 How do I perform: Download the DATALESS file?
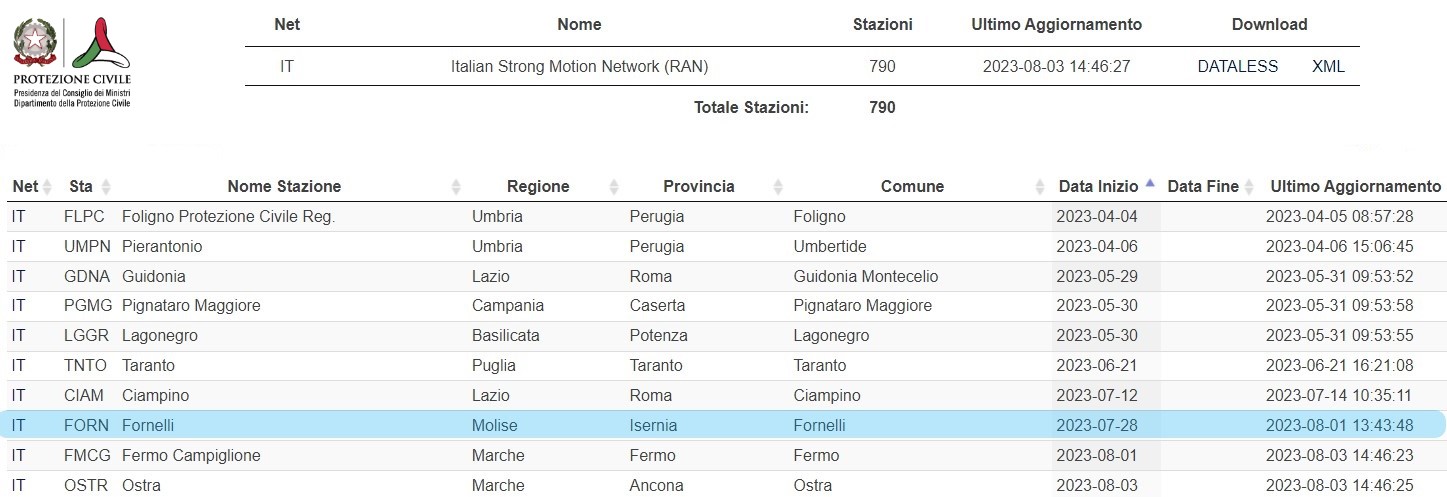pos(1238,67)
